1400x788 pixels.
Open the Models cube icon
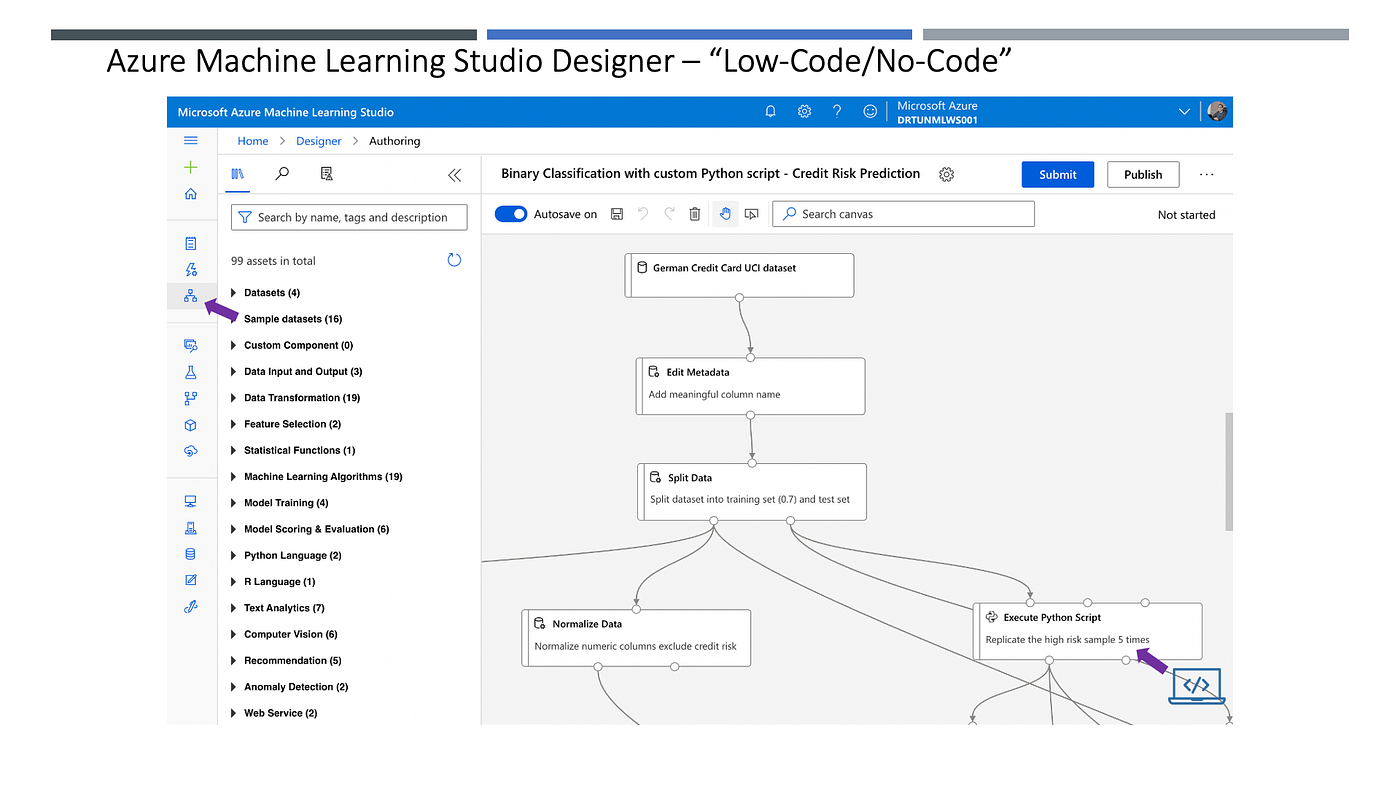point(191,425)
